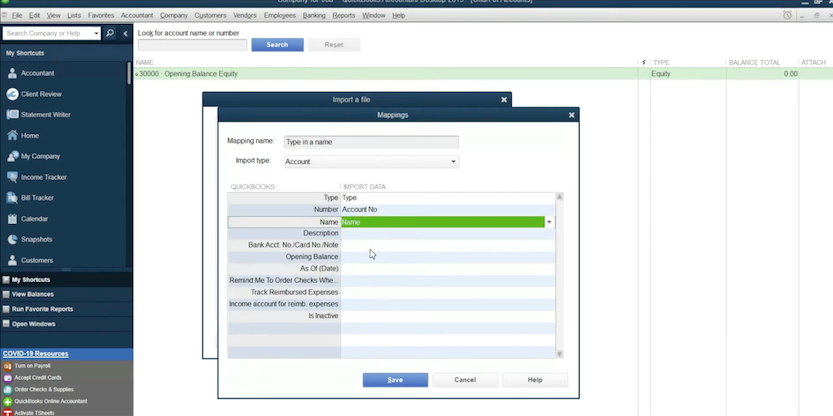The image size is (833, 416).
Task: Click QuickBooks Online Accountant plus icon
Action: pyautogui.click(x=7, y=402)
